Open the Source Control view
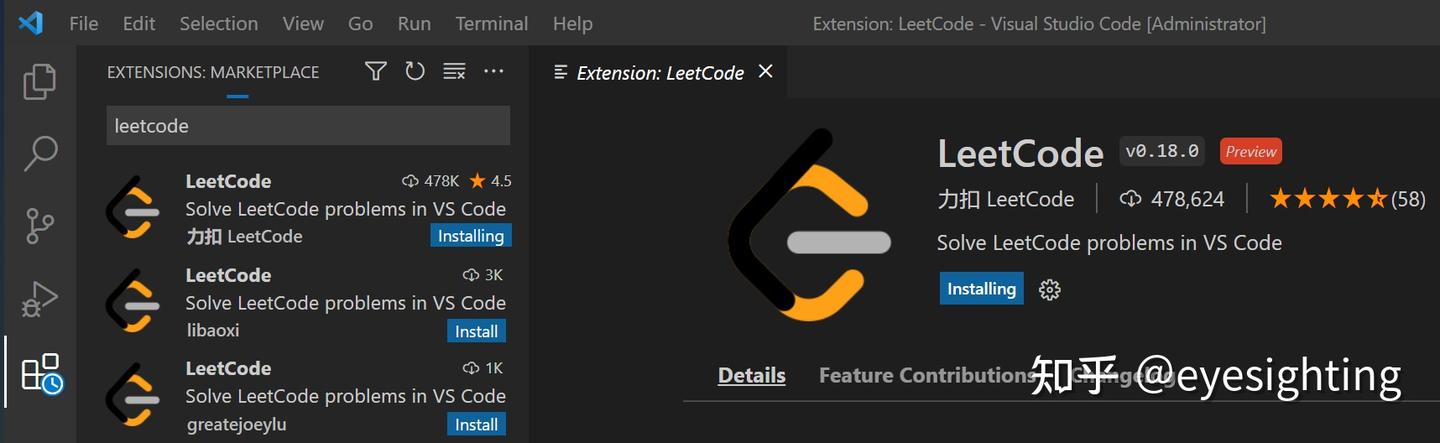1440x443 pixels. coord(39,226)
